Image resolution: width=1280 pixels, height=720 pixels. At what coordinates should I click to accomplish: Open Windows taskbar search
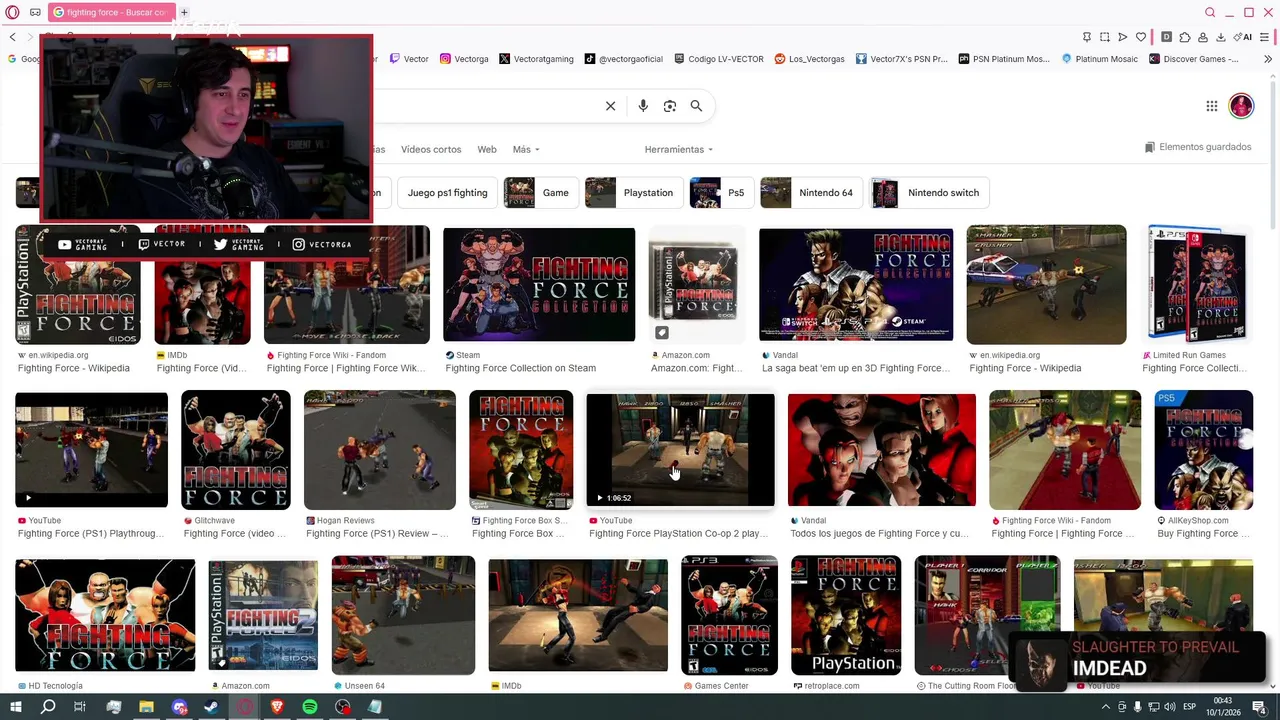(x=48, y=707)
